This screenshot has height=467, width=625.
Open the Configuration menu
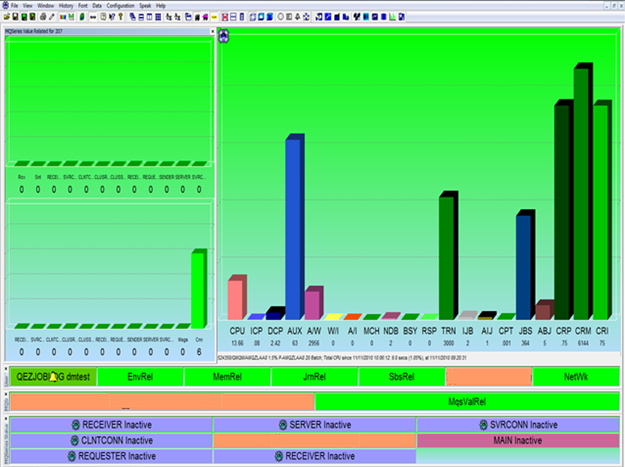pos(121,6)
